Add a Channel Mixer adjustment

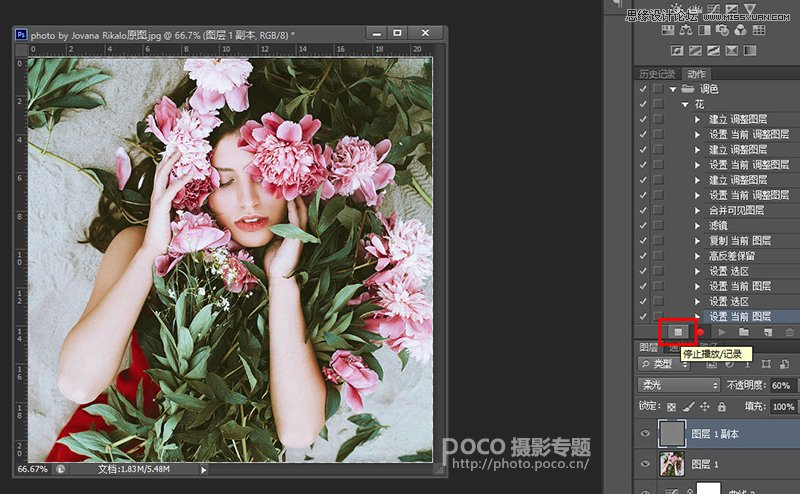740,30
